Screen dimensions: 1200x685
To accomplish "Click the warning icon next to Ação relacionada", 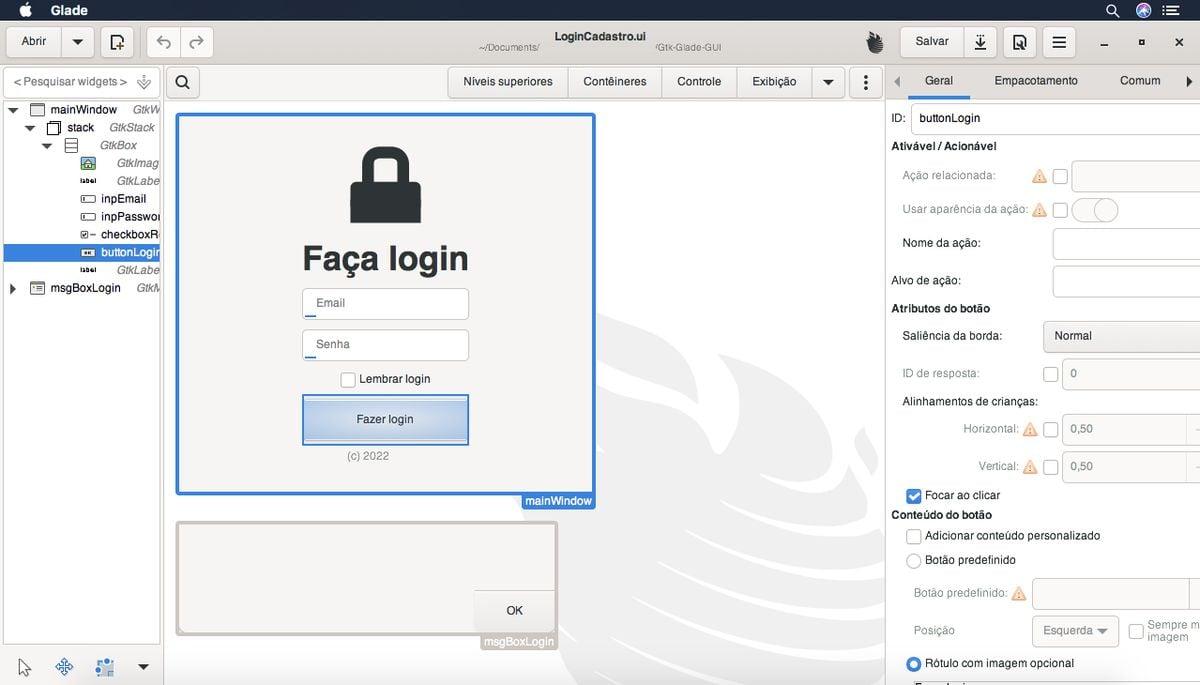I will [x=1039, y=176].
